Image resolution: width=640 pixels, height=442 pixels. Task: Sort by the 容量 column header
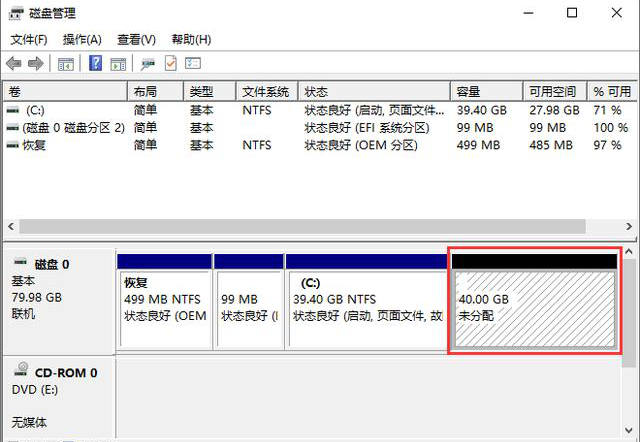tap(487, 91)
